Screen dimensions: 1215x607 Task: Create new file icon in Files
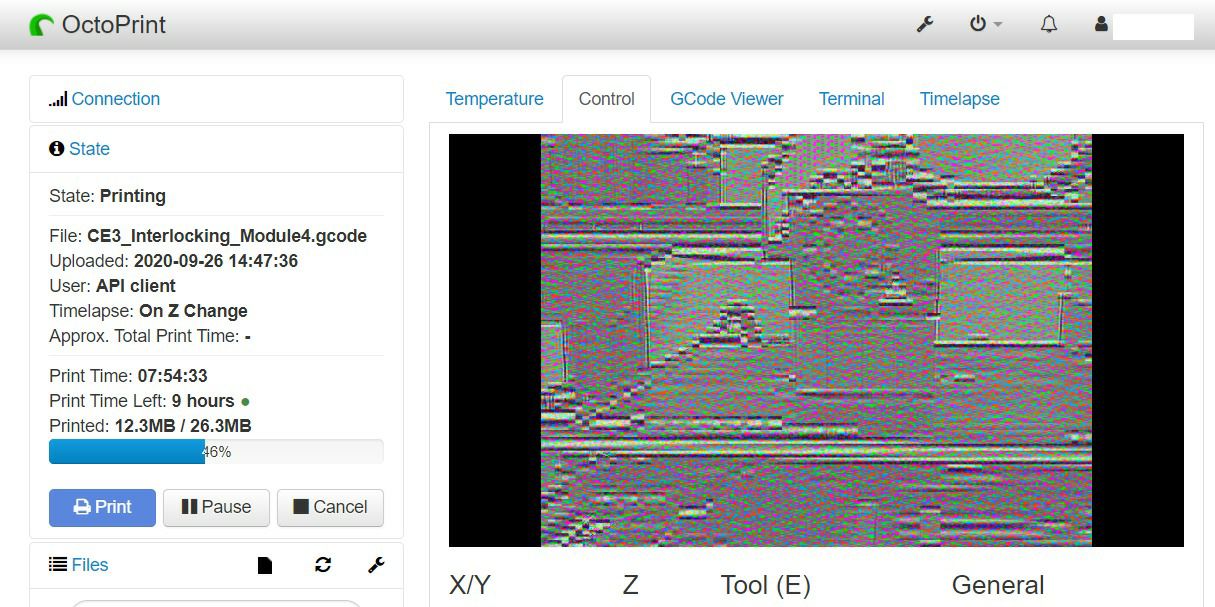(x=265, y=565)
